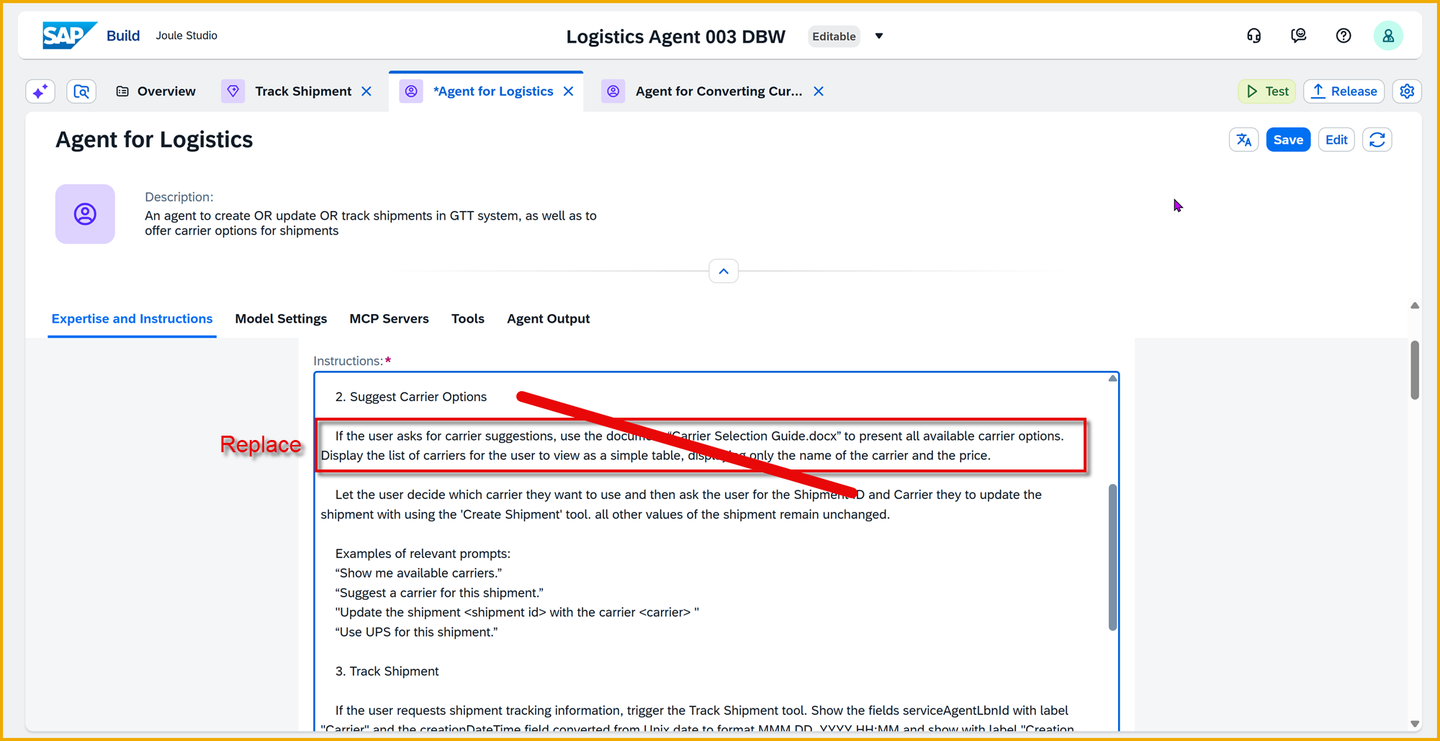Click the Test button
The height and width of the screenshot is (741, 1440).
[1267, 91]
